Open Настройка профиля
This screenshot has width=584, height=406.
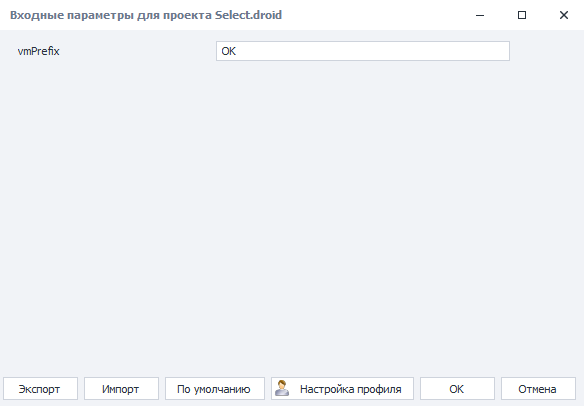pyautogui.click(x=342, y=388)
